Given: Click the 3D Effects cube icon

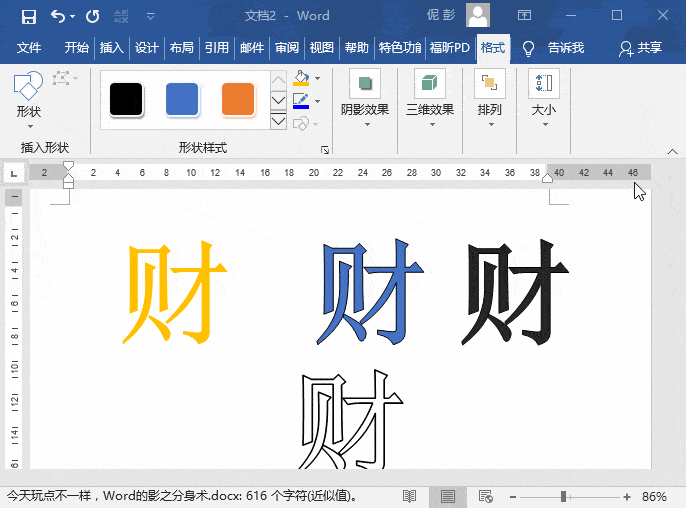Looking at the screenshot, I should [430, 84].
